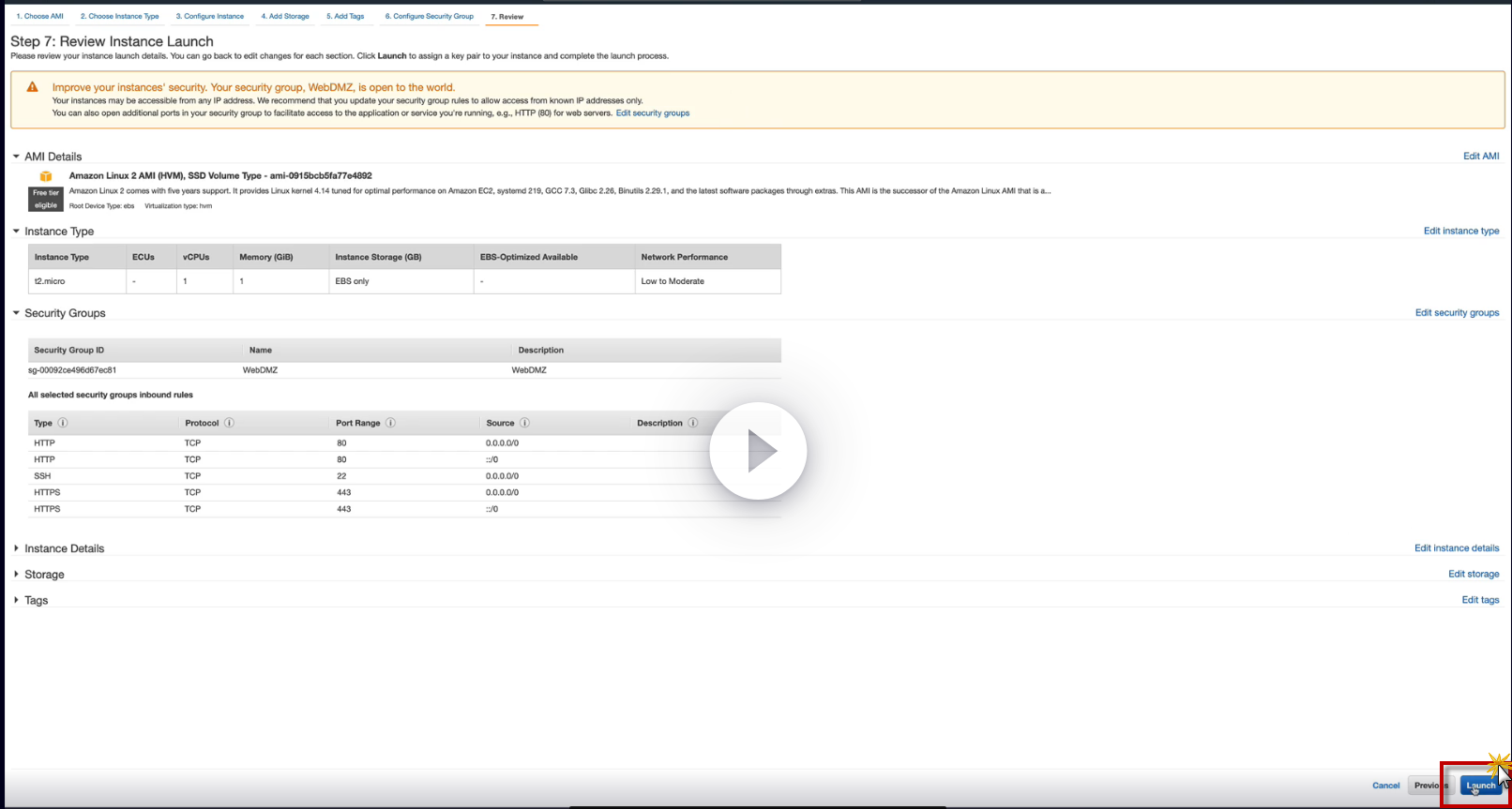Click the Instance Storage (GB) column header

coord(401,257)
